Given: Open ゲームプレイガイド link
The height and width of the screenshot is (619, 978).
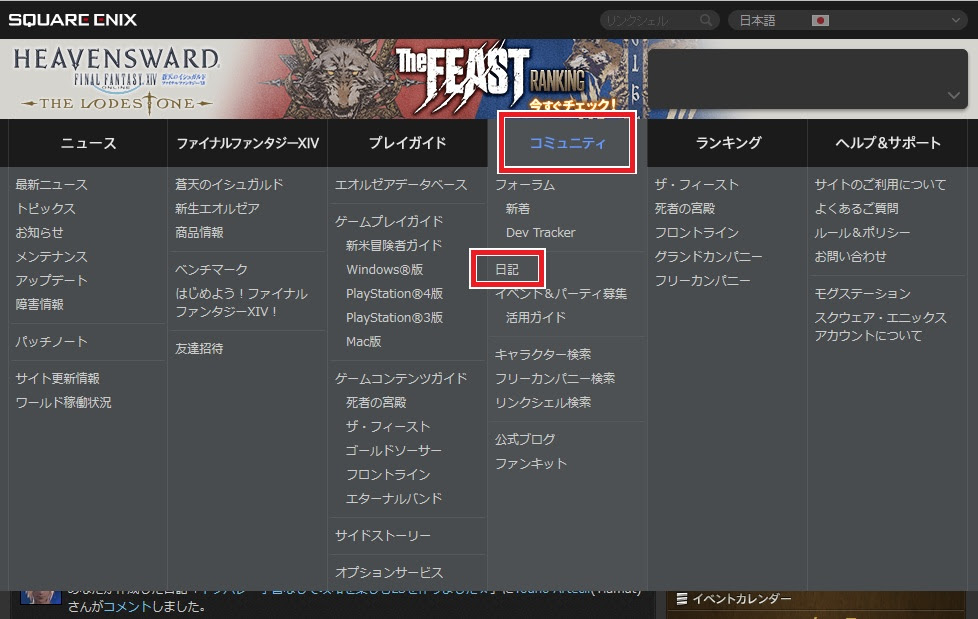Looking at the screenshot, I should 389,222.
